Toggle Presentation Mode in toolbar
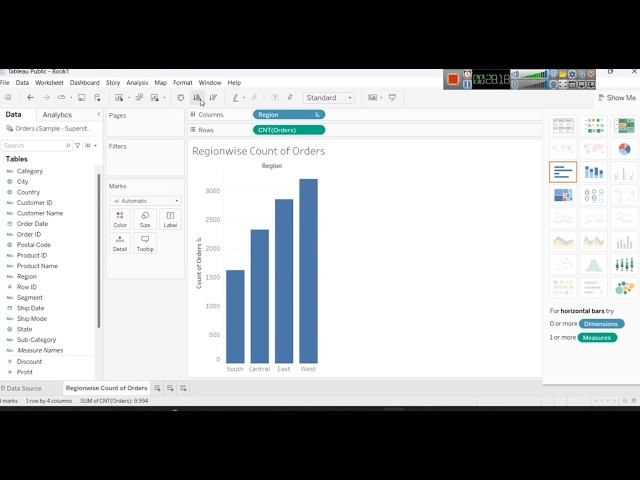 (x=392, y=98)
